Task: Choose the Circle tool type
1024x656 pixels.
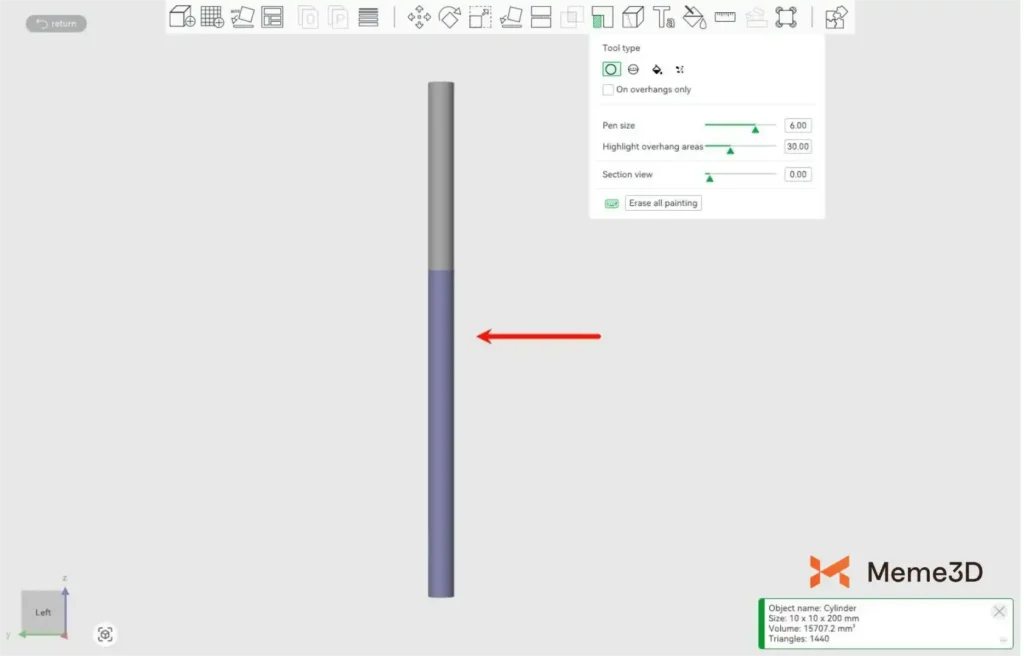Action: (611, 69)
